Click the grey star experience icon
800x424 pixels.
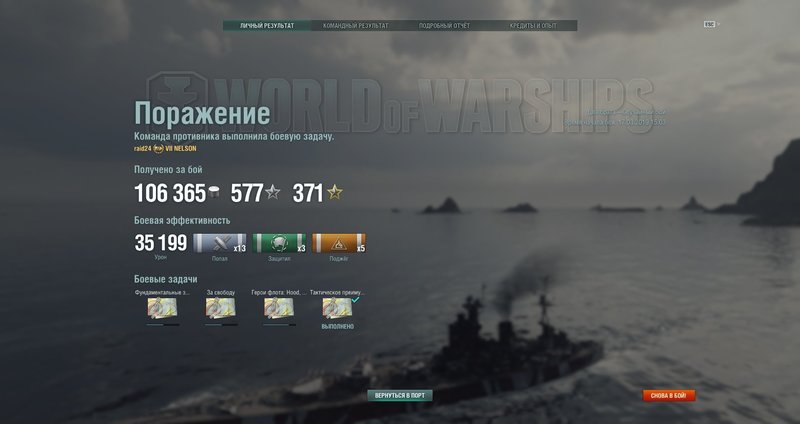[x=273, y=192]
